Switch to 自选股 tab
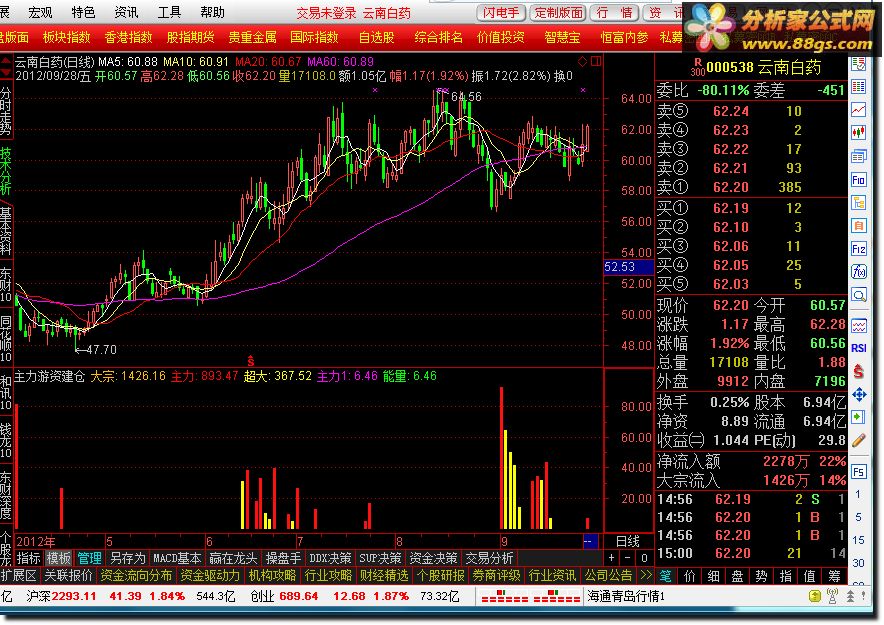The width and height of the screenshot is (884, 625). click(377, 38)
